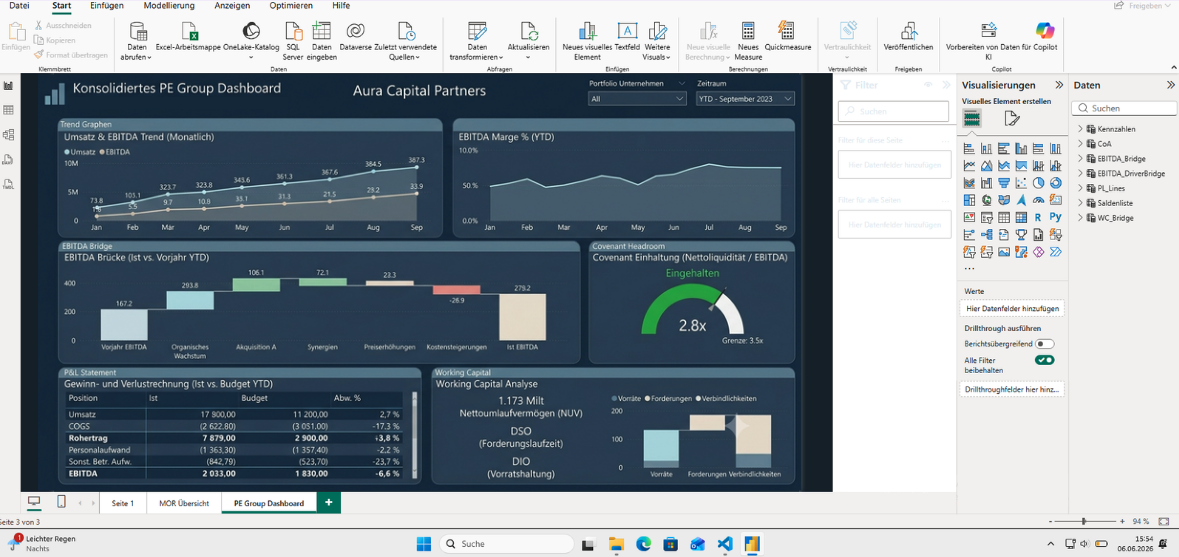Switch to desktop layout icon
The width and height of the screenshot is (1179, 557).
pos(34,502)
